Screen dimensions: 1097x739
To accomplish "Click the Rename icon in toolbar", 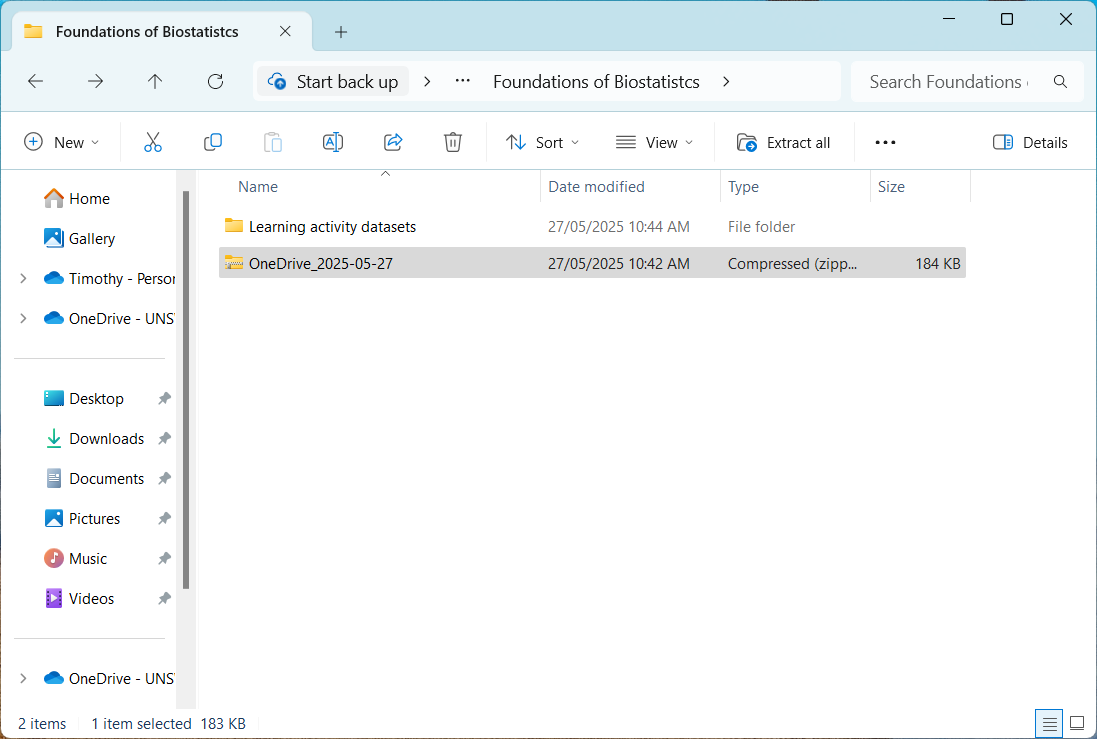I will pos(333,142).
